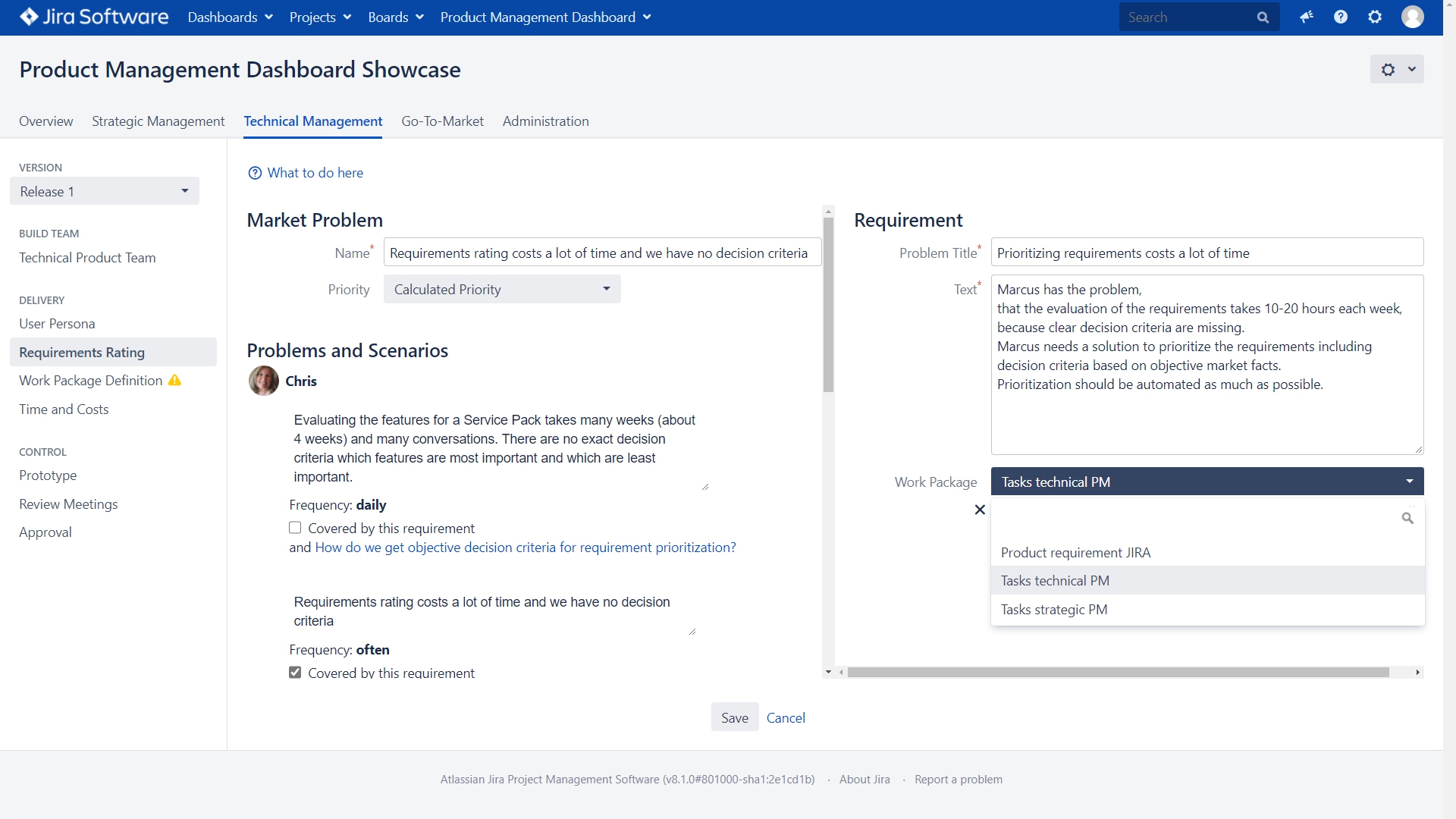Open Jira administration with the gear icon
Screen dimensions: 1456x819
(1376, 17)
